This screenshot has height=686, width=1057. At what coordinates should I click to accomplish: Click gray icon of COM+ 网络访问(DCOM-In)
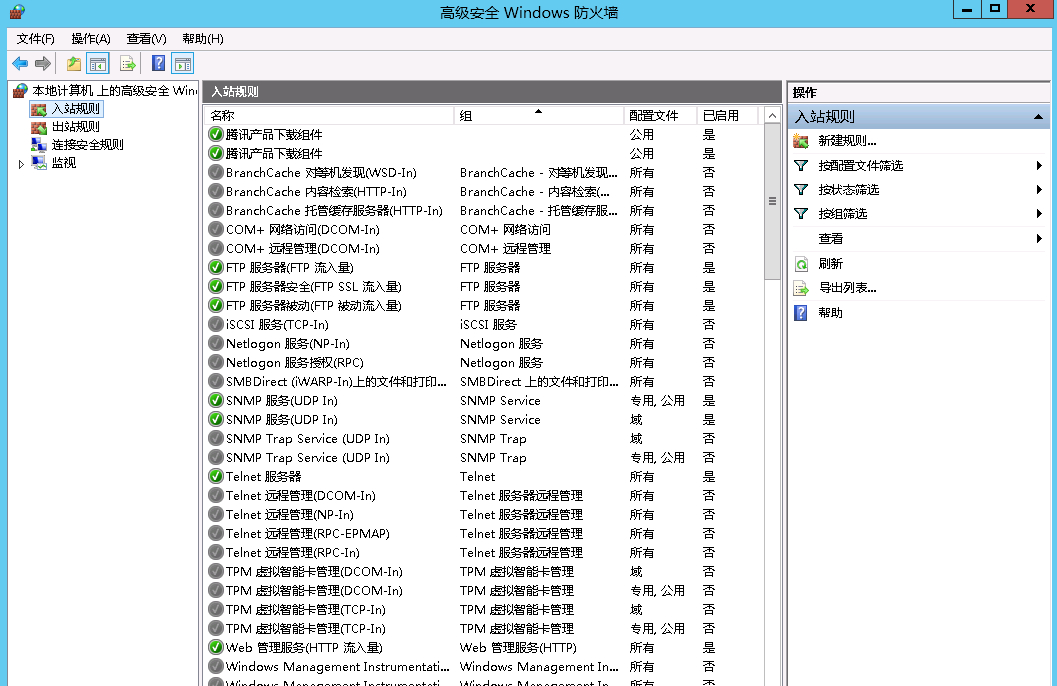click(x=216, y=230)
